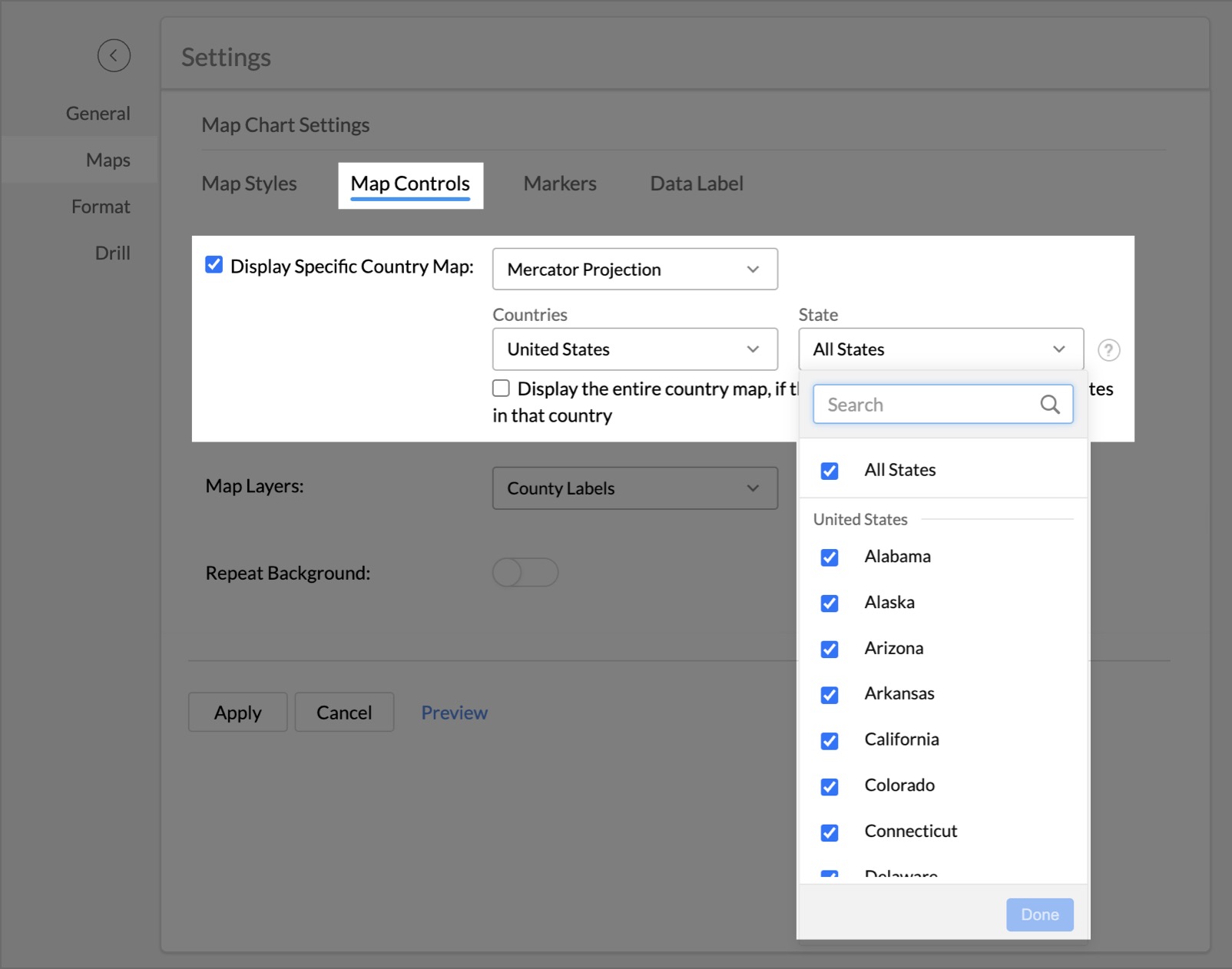This screenshot has width=1232, height=969.
Task: Focus the state Search field
Action: [929, 405]
